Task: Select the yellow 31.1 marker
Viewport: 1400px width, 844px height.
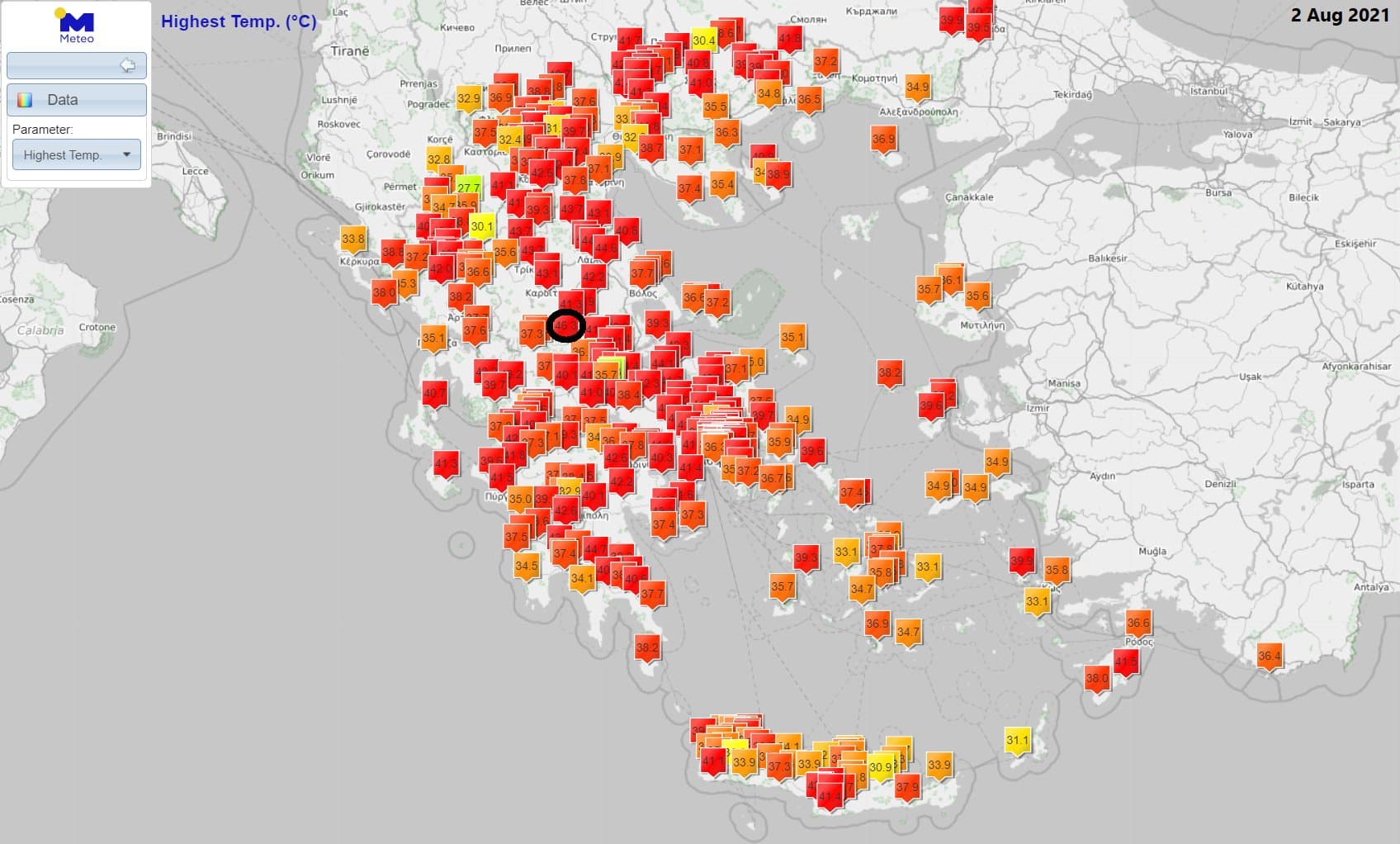Action: pyautogui.click(x=1017, y=740)
